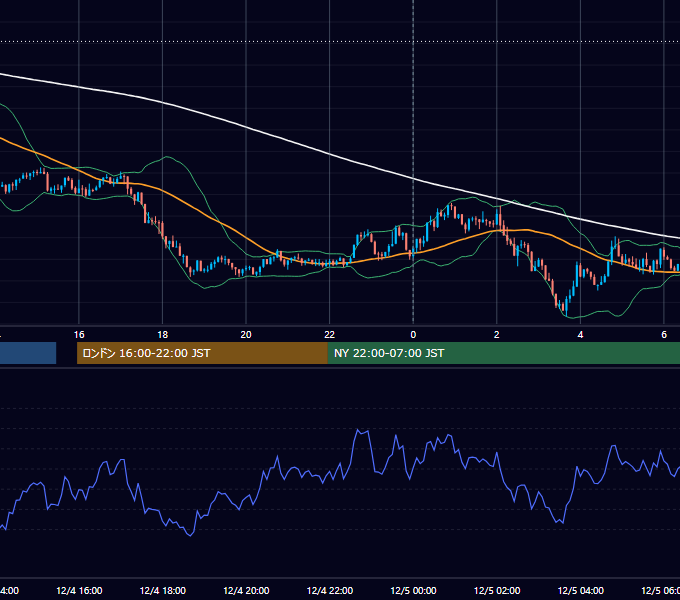
Task: Click the 12/4 18:00 label on lower axis
Action: [x=163, y=590]
